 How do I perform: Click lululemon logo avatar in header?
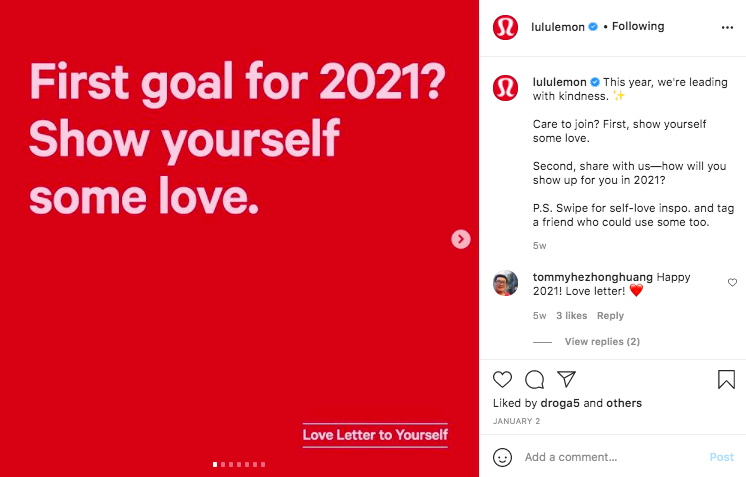click(x=505, y=27)
